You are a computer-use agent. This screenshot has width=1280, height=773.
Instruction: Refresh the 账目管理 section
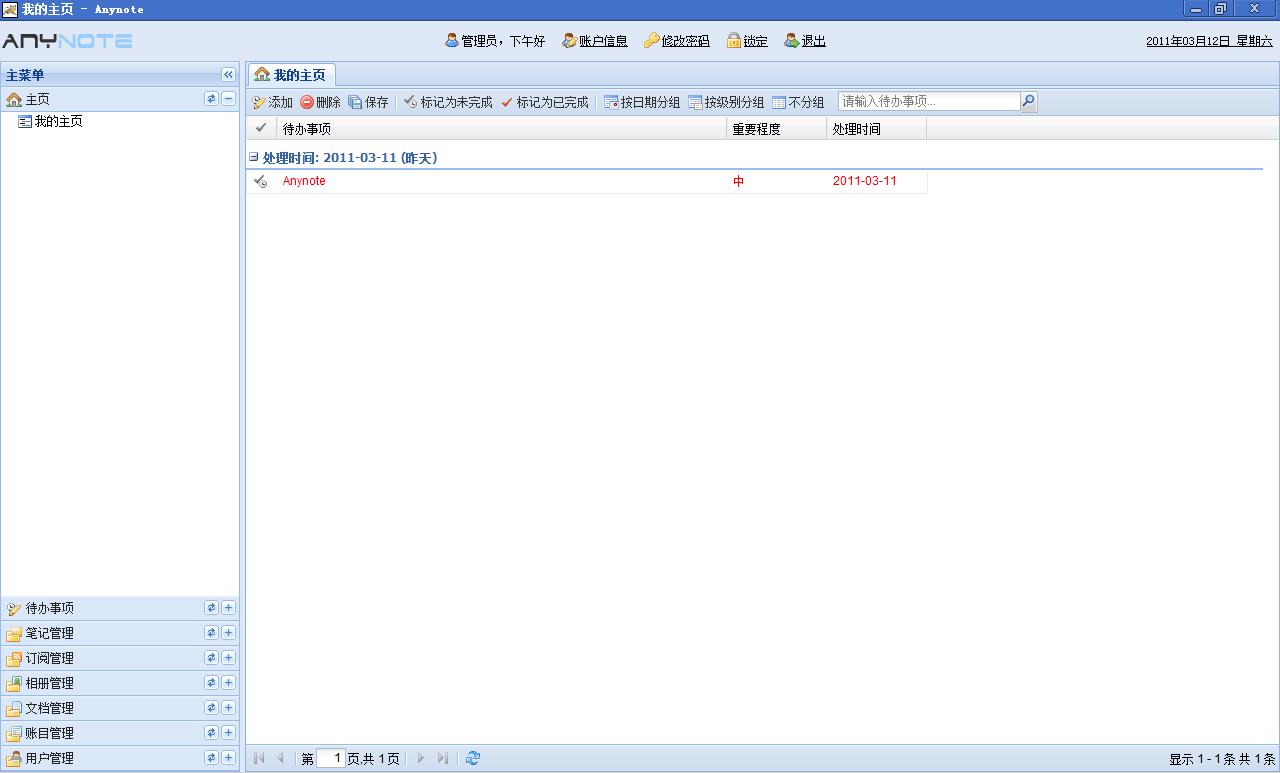(211, 732)
